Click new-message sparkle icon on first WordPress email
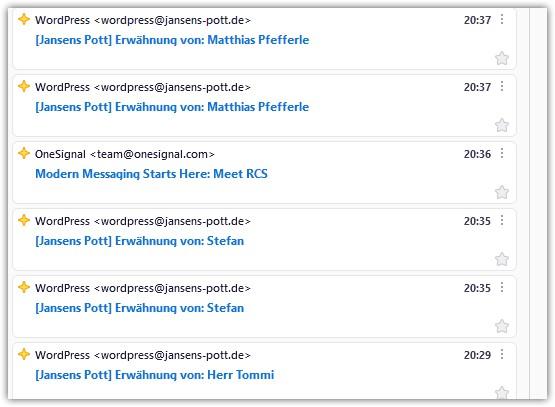Screen dimensions: 555x407 (x=24, y=19)
